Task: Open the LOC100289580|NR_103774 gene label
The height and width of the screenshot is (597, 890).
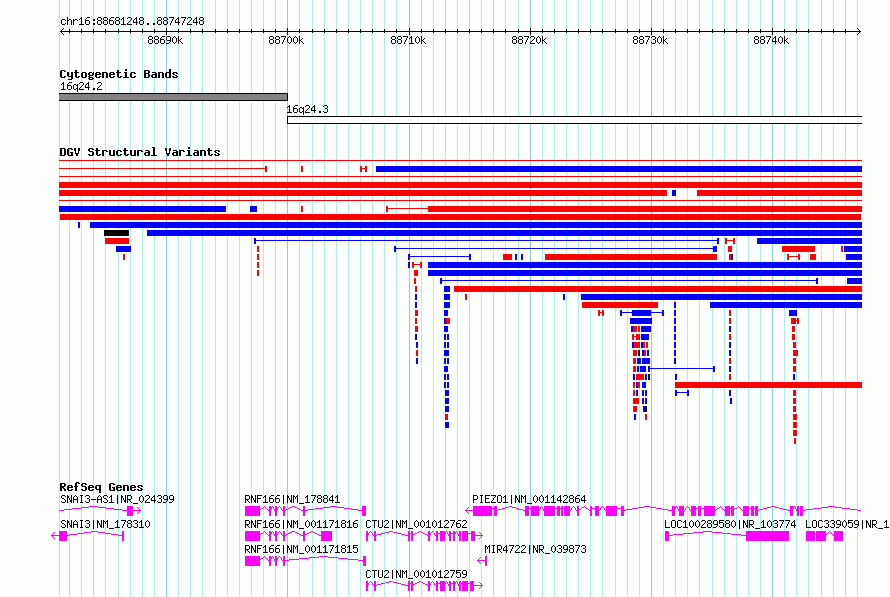Action: coord(730,524)
